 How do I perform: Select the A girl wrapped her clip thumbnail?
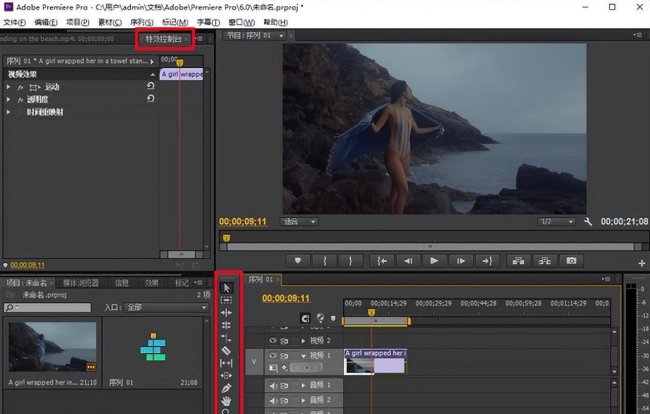pos(53,347)
